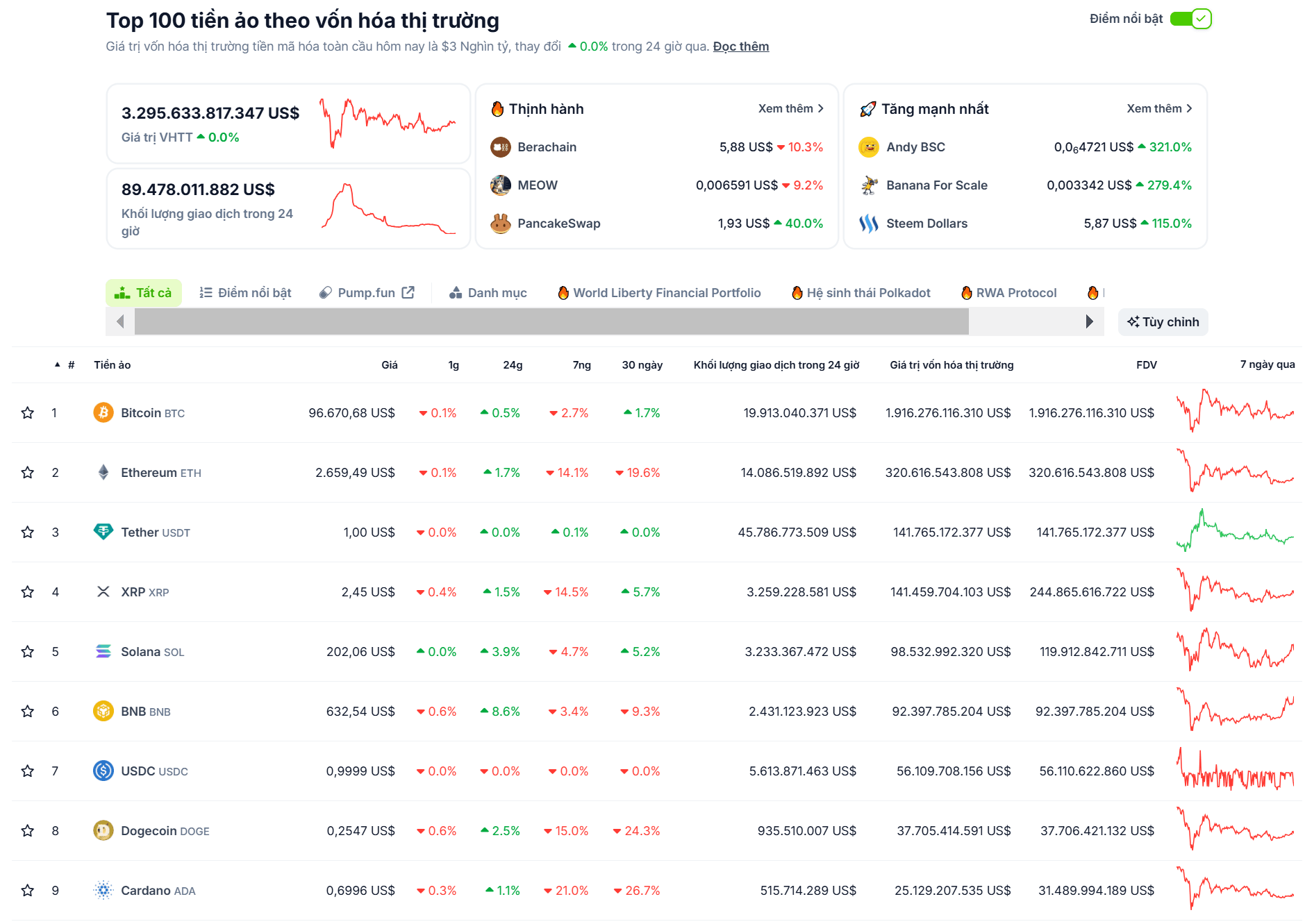Click the horizontal tab scrollbar thumb
The image size is (1305, 924).
click(551, 321)
